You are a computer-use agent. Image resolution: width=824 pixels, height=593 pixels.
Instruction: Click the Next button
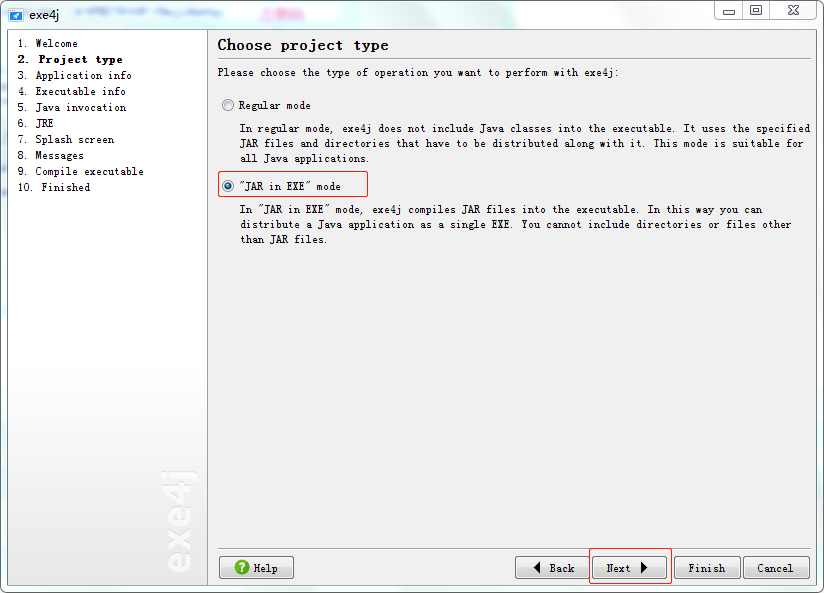coord(629,568)
